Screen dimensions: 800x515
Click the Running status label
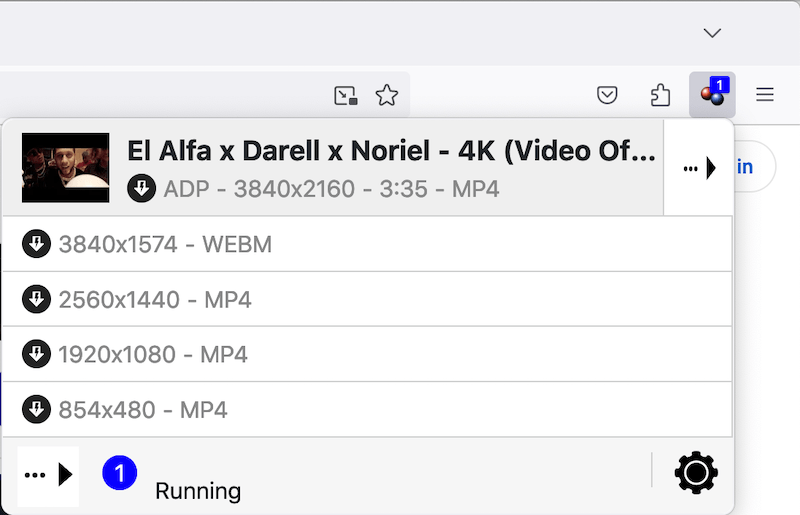[x=198, y=491]
